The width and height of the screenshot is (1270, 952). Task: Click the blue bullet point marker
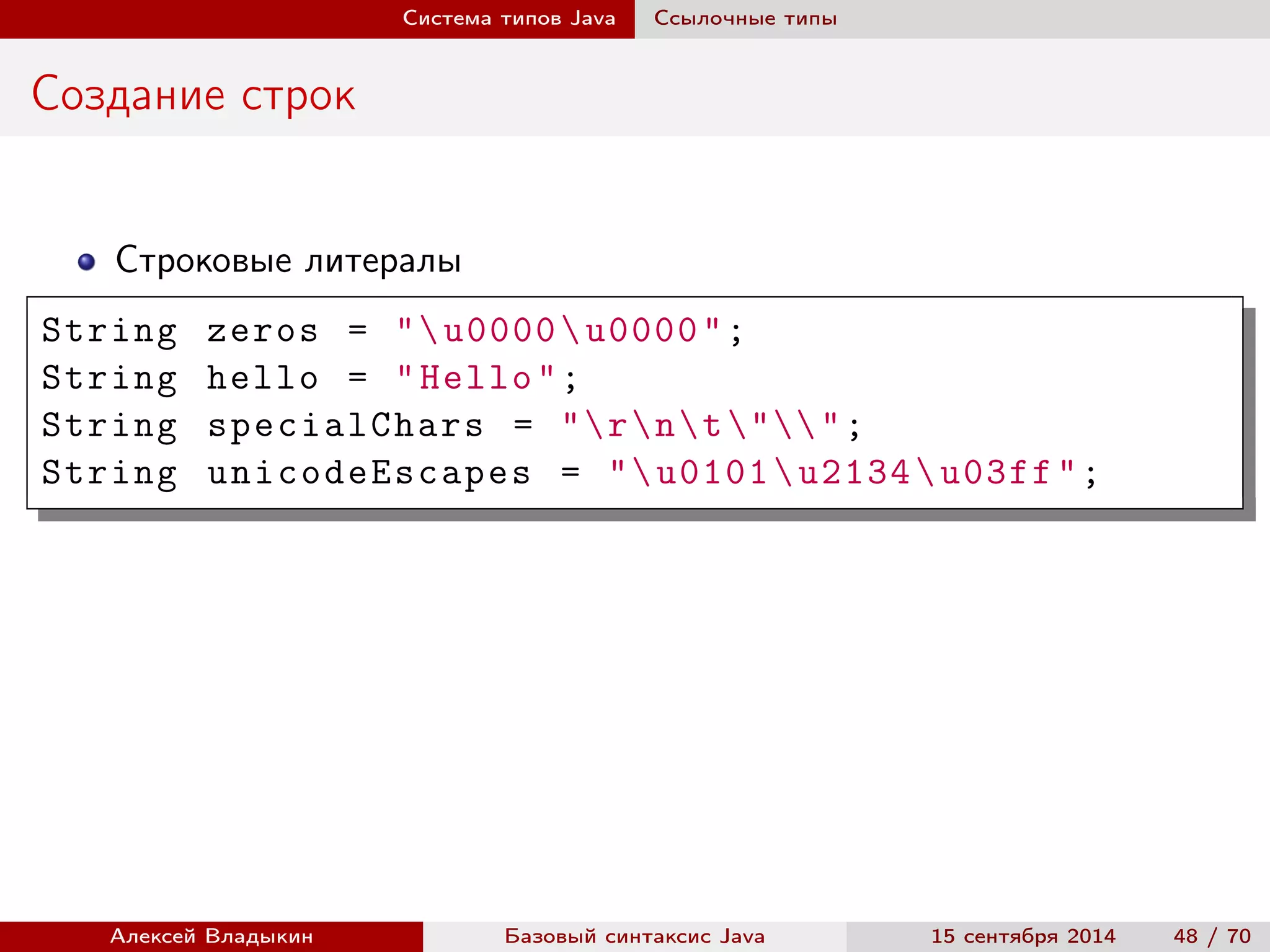[x=87, y=262]
